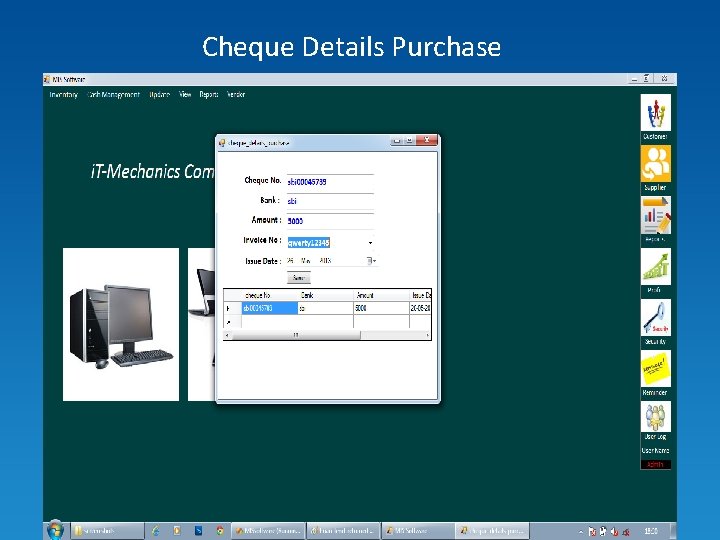Screen dimensions: 720x540
Task: Click the new row marker in grid
Action: pyautogui.click(x=232, y=321)
